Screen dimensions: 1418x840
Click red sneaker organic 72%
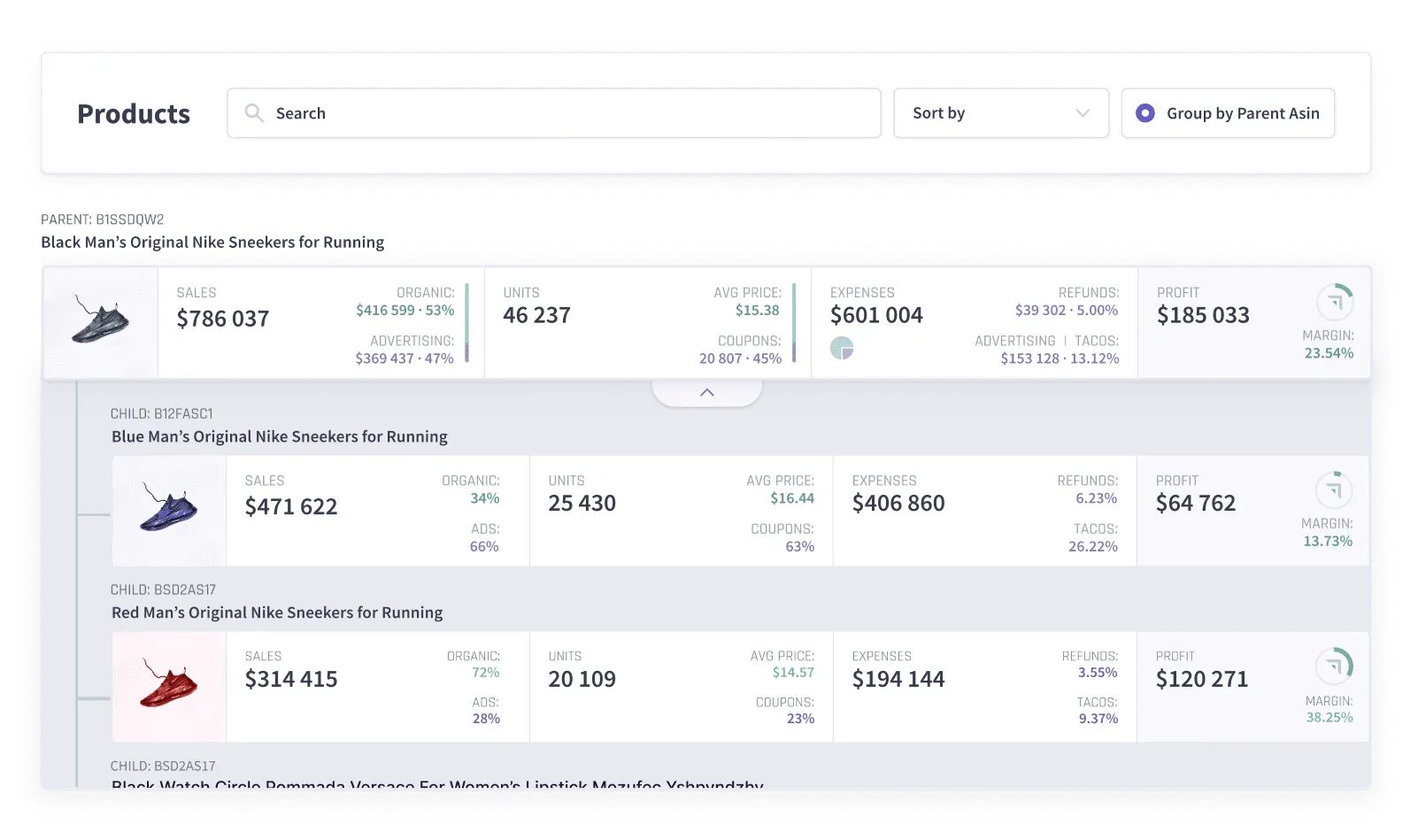click(486, 673)
